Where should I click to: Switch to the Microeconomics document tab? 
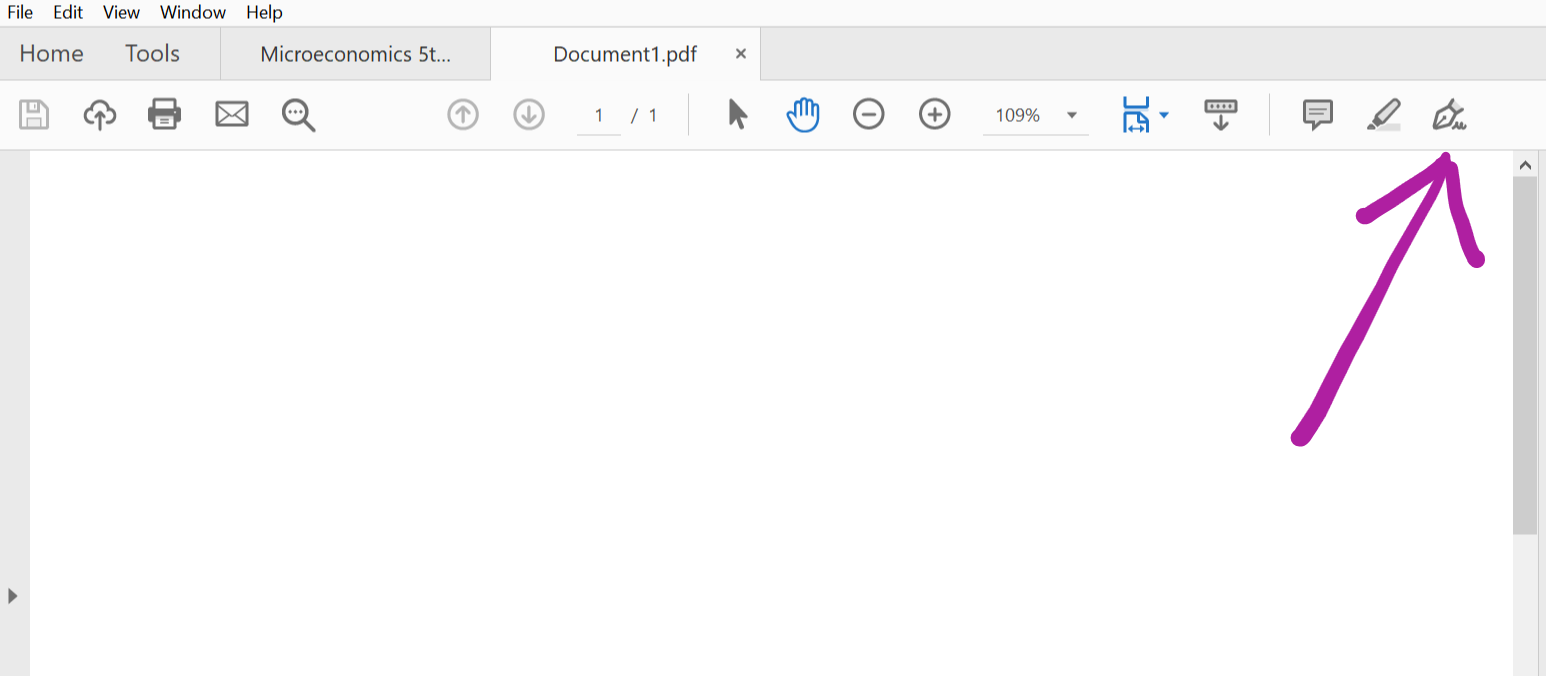click(x=355, y=54)
